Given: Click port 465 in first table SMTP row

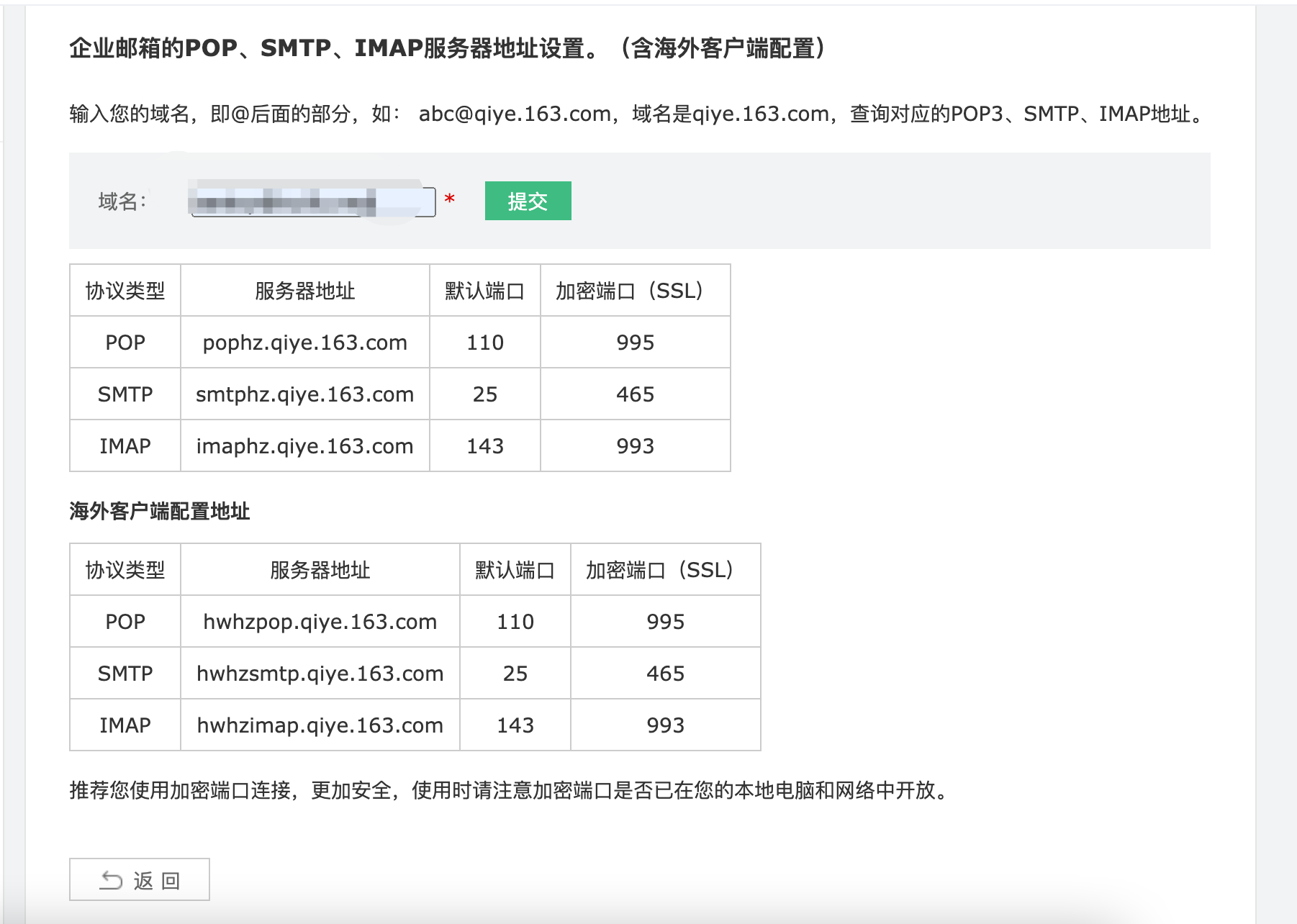Looking at the screenshot, I should (636, 394).
